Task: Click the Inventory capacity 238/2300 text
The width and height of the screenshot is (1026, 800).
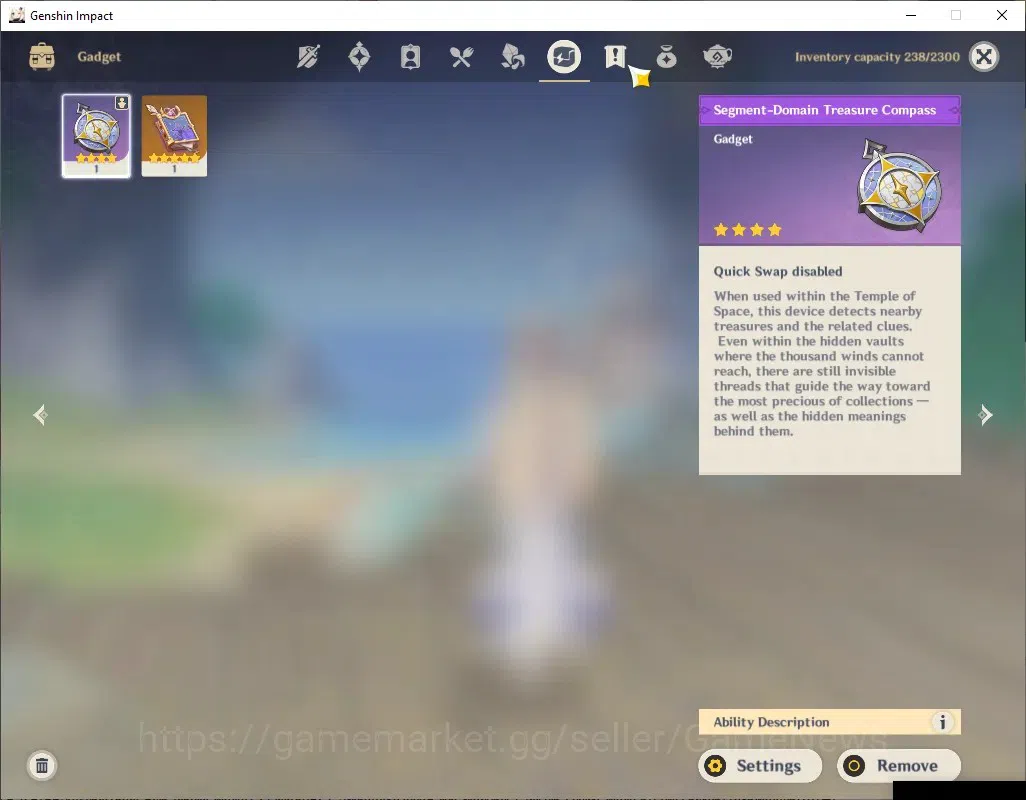Action: (x=877, y=57)
